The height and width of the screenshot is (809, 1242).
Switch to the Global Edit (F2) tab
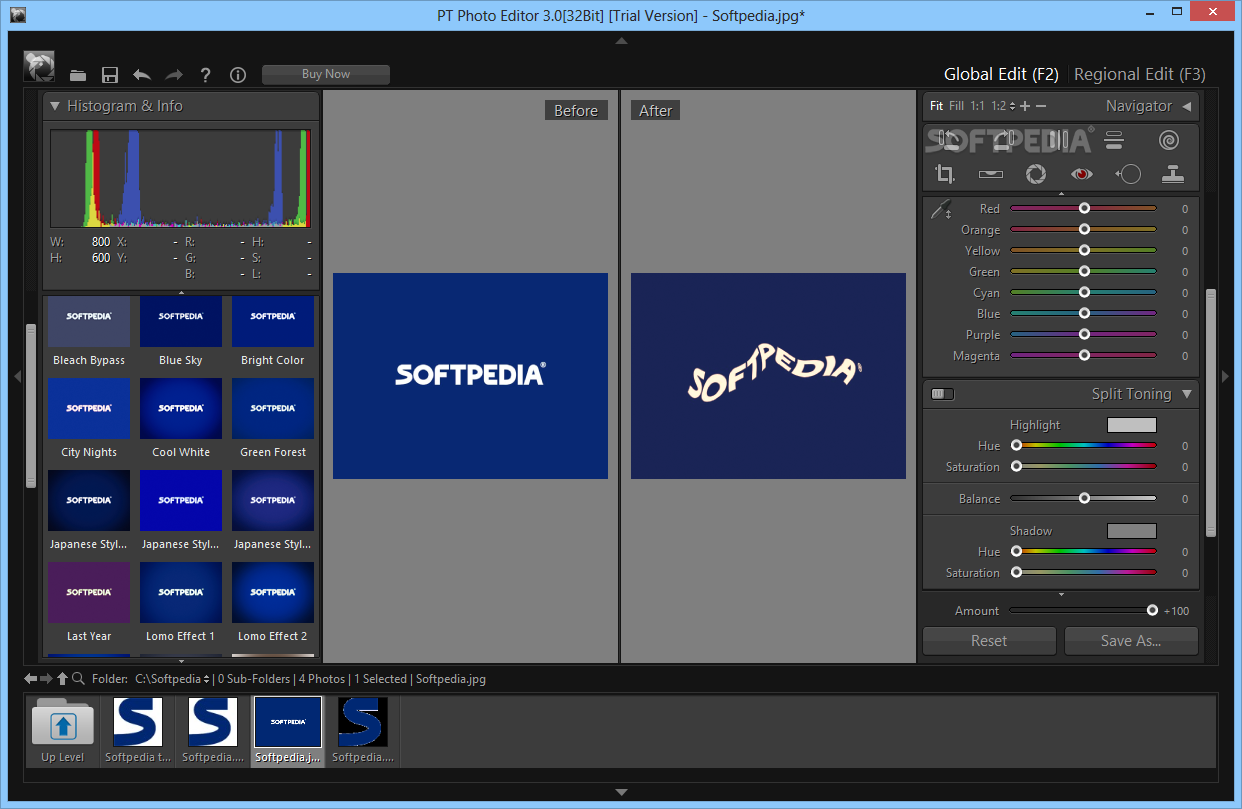[1001, 74]
